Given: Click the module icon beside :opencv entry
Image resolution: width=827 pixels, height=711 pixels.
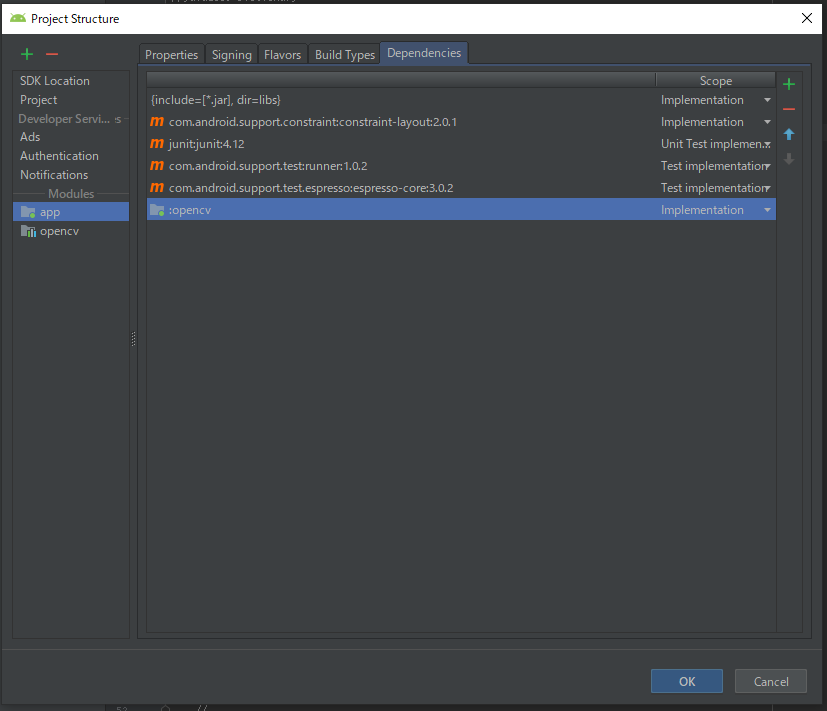Looking at the screenshot, I should click(158, 209).
